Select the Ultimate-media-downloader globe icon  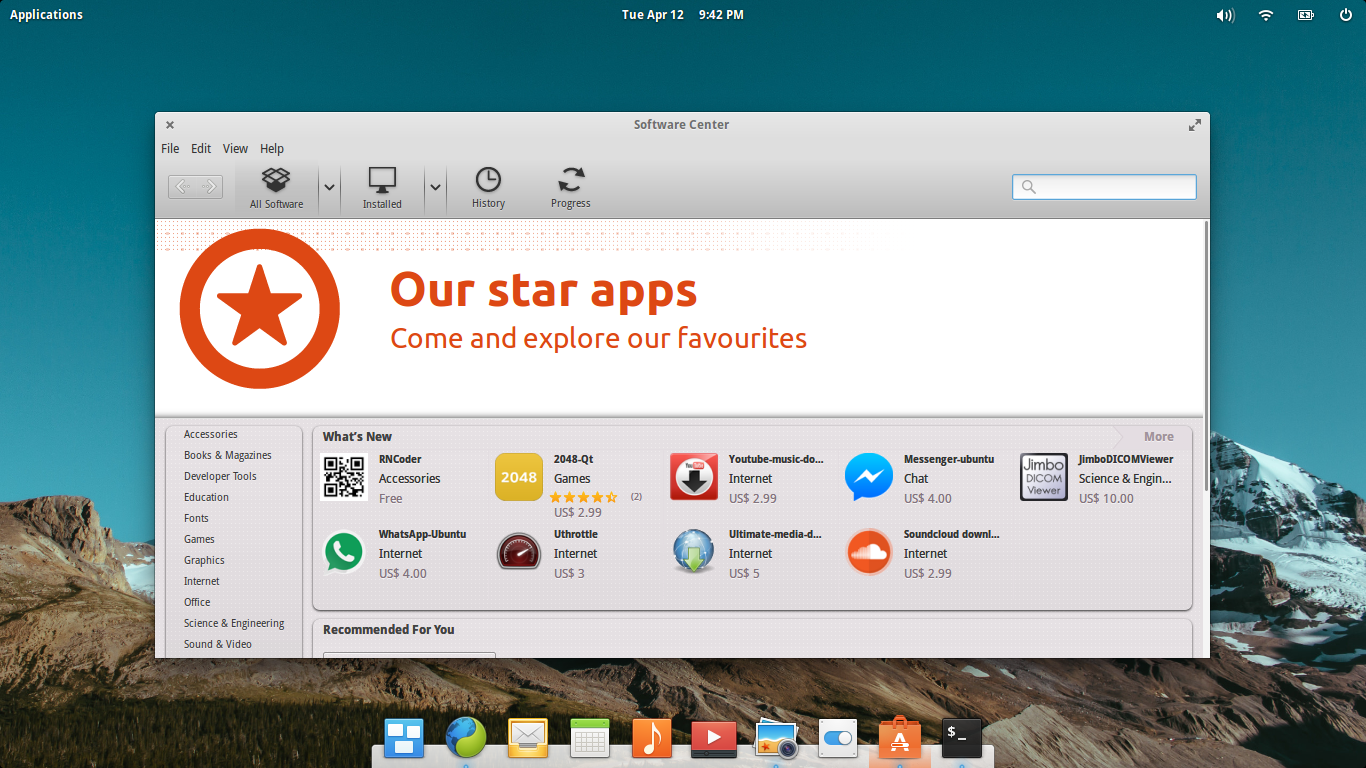click(694, 552)
